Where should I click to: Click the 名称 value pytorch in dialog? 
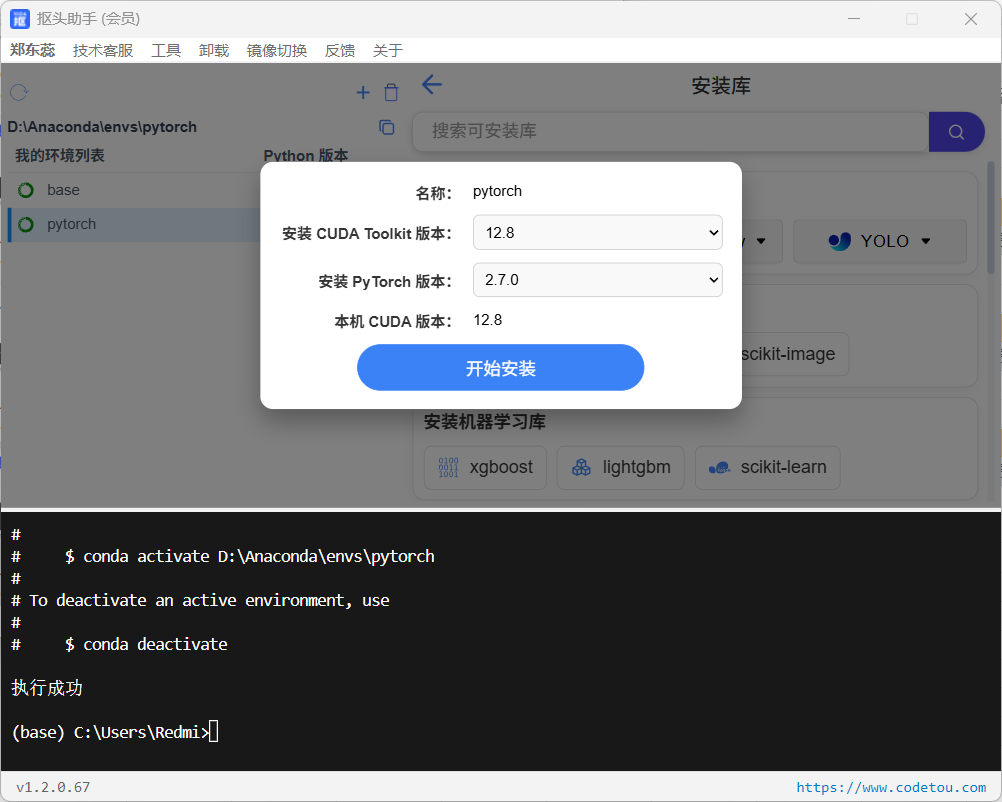[497, 192]
